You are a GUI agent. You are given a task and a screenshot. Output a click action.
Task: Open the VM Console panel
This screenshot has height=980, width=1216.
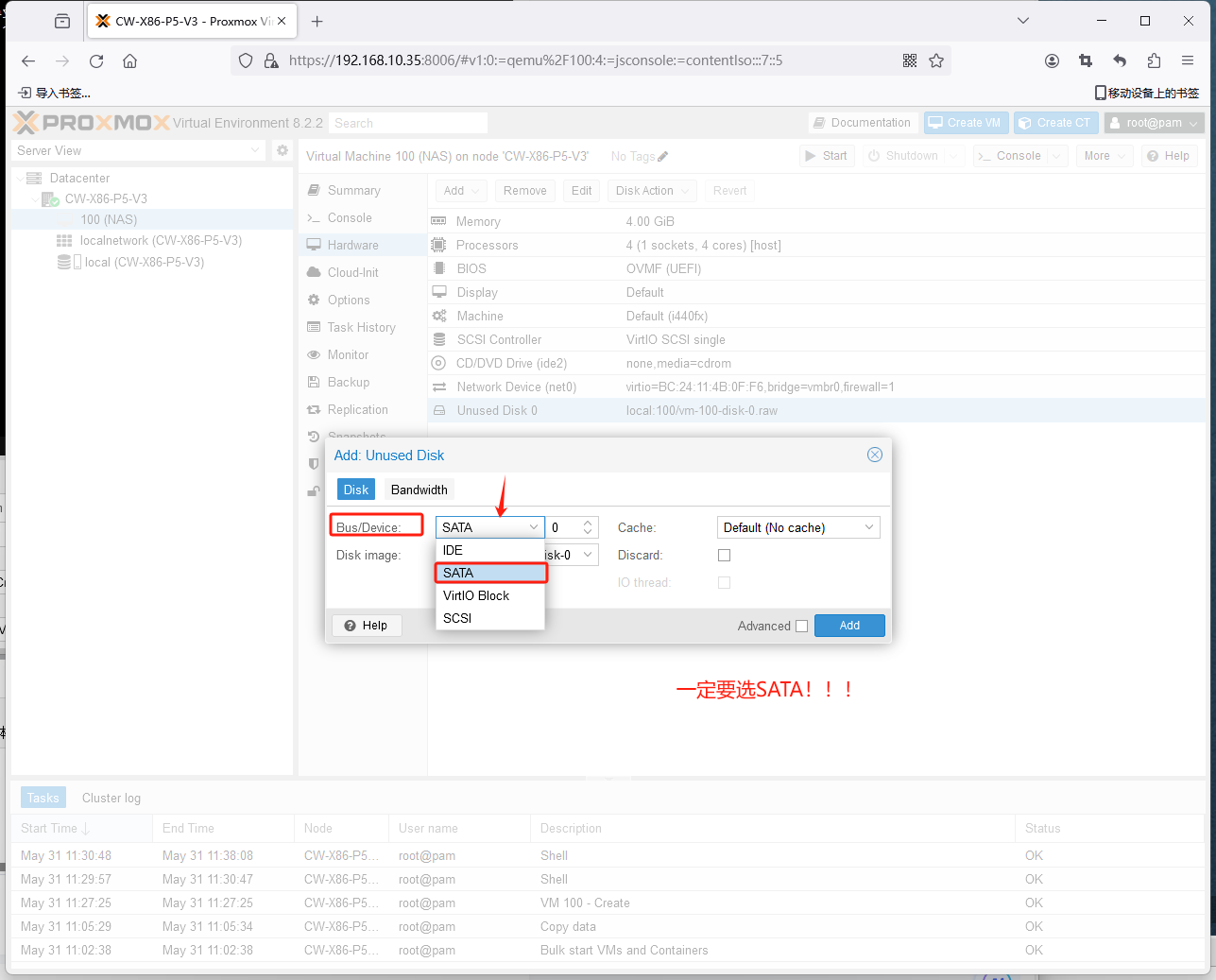[x=363, y=217]
